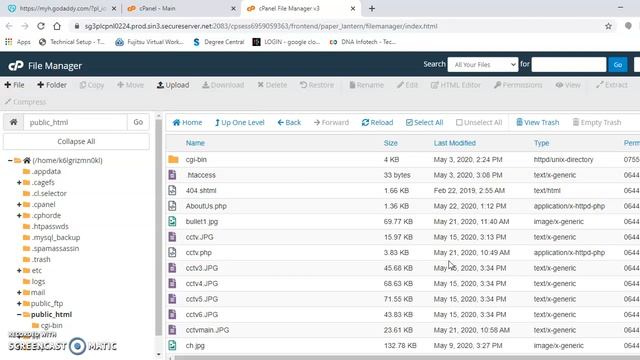Expand the public_ftp folder
The width and height of the screenshot is (640, 360).
tap(19, 304)
